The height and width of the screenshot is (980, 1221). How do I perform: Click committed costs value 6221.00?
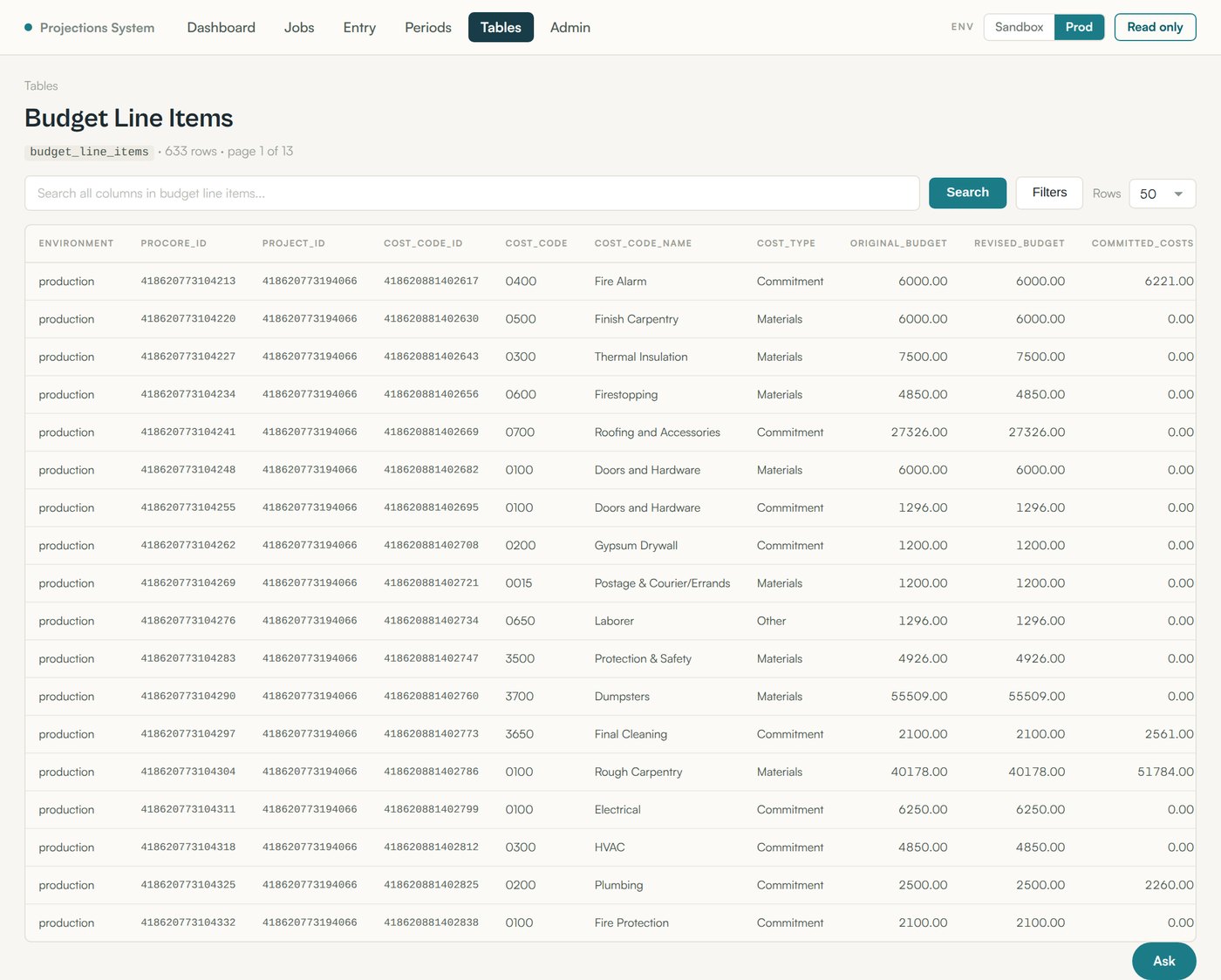coord(1169,282)
